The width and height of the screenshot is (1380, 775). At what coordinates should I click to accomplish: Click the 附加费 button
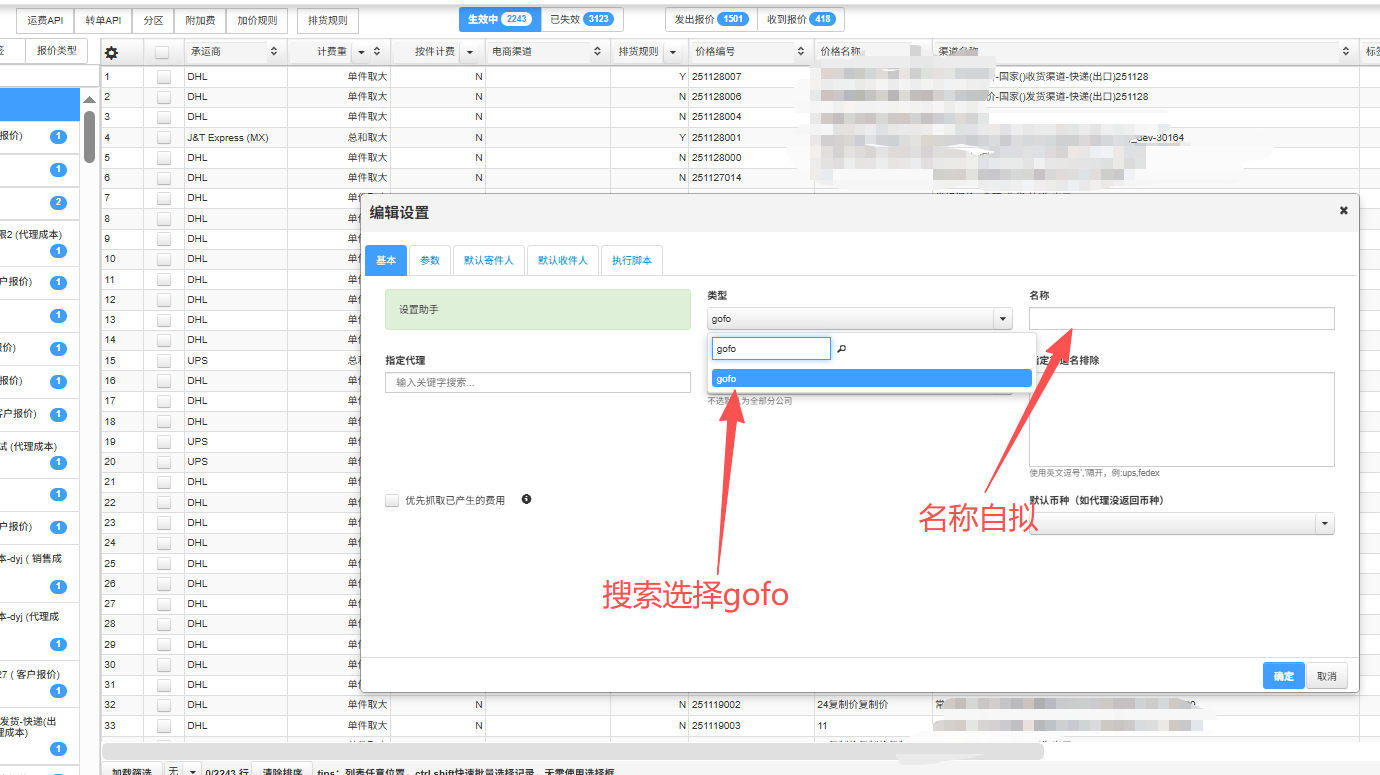(x=200, y=20)
